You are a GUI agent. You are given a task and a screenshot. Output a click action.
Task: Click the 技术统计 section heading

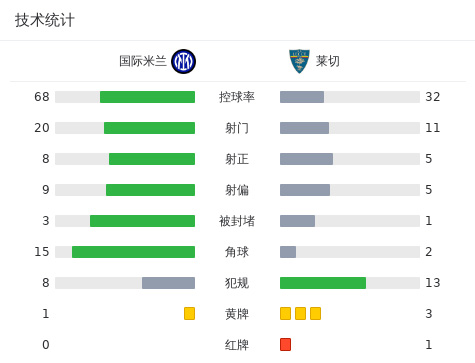pyautogui.click(x=45, y=20)
